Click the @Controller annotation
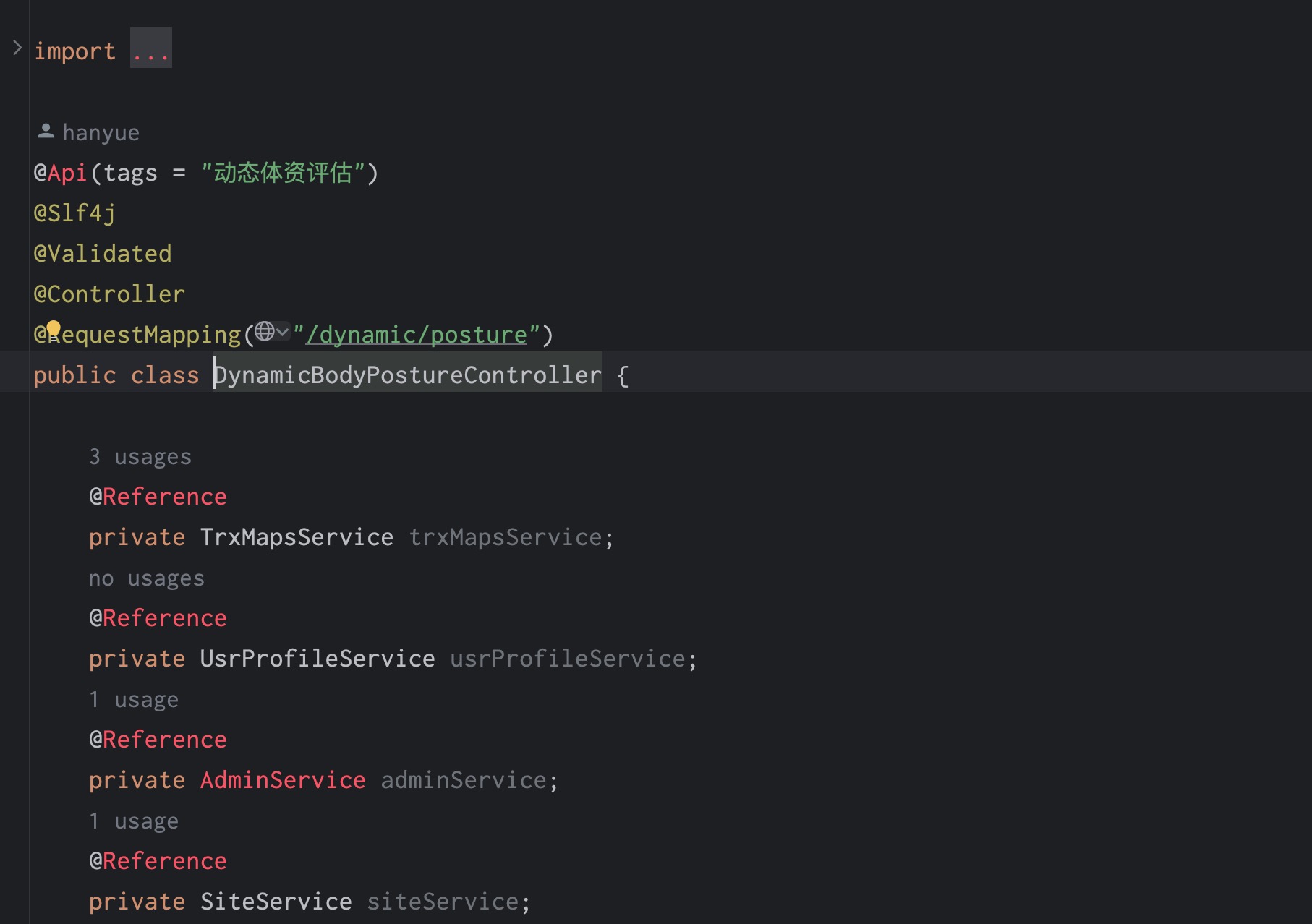Image resolution: width=1312 pixels, height=924 pixels. [109, 294]
